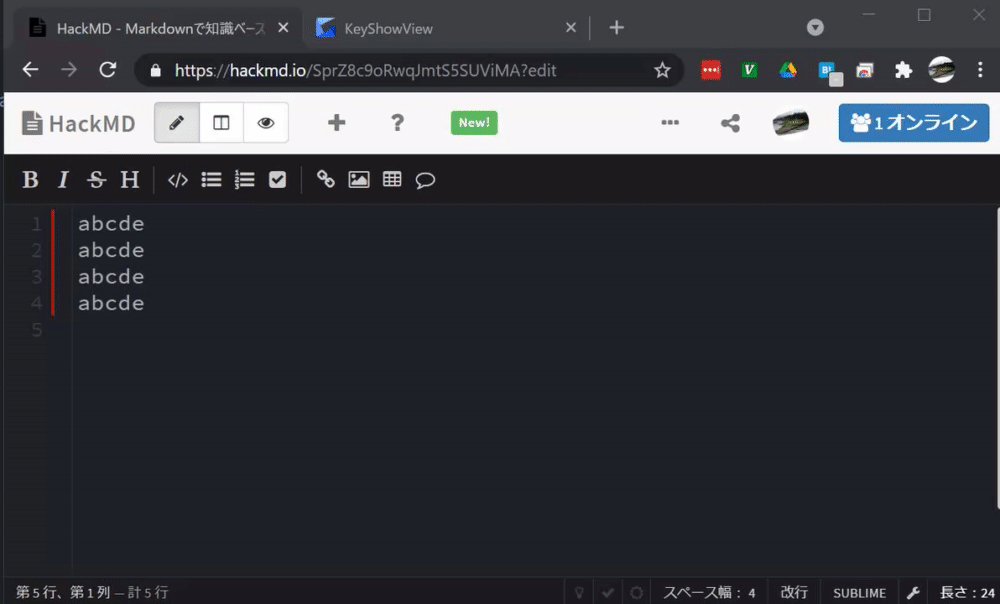Insert a hyperlink
This screenshot has height=604, width=1000.
tap(325, 180)
